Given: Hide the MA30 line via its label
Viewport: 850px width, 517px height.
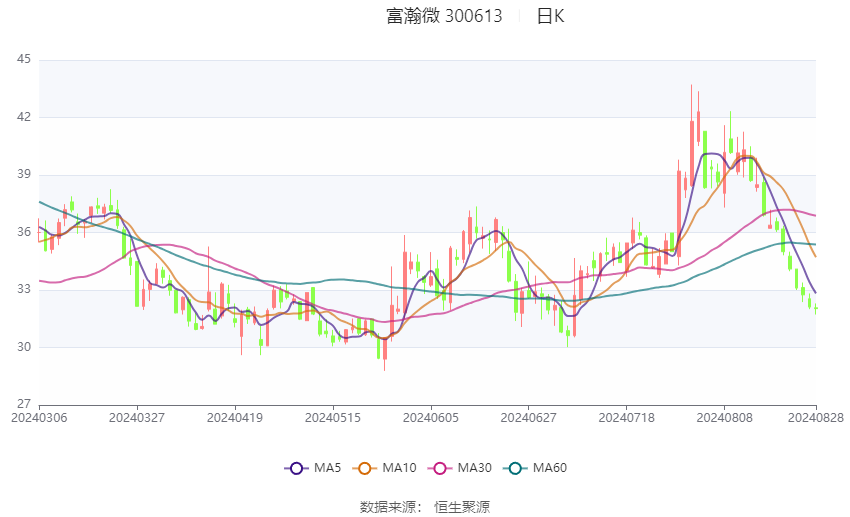Looking at the screenshot, I should pos(474,468).
